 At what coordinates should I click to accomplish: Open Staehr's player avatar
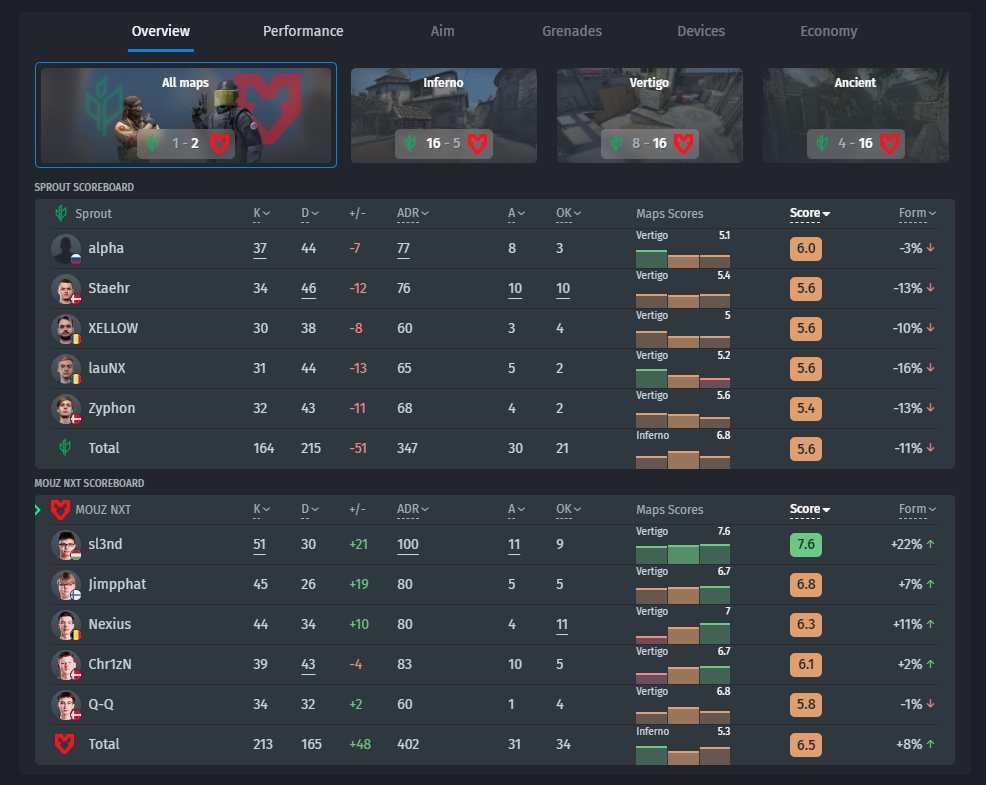pos(66,289)
